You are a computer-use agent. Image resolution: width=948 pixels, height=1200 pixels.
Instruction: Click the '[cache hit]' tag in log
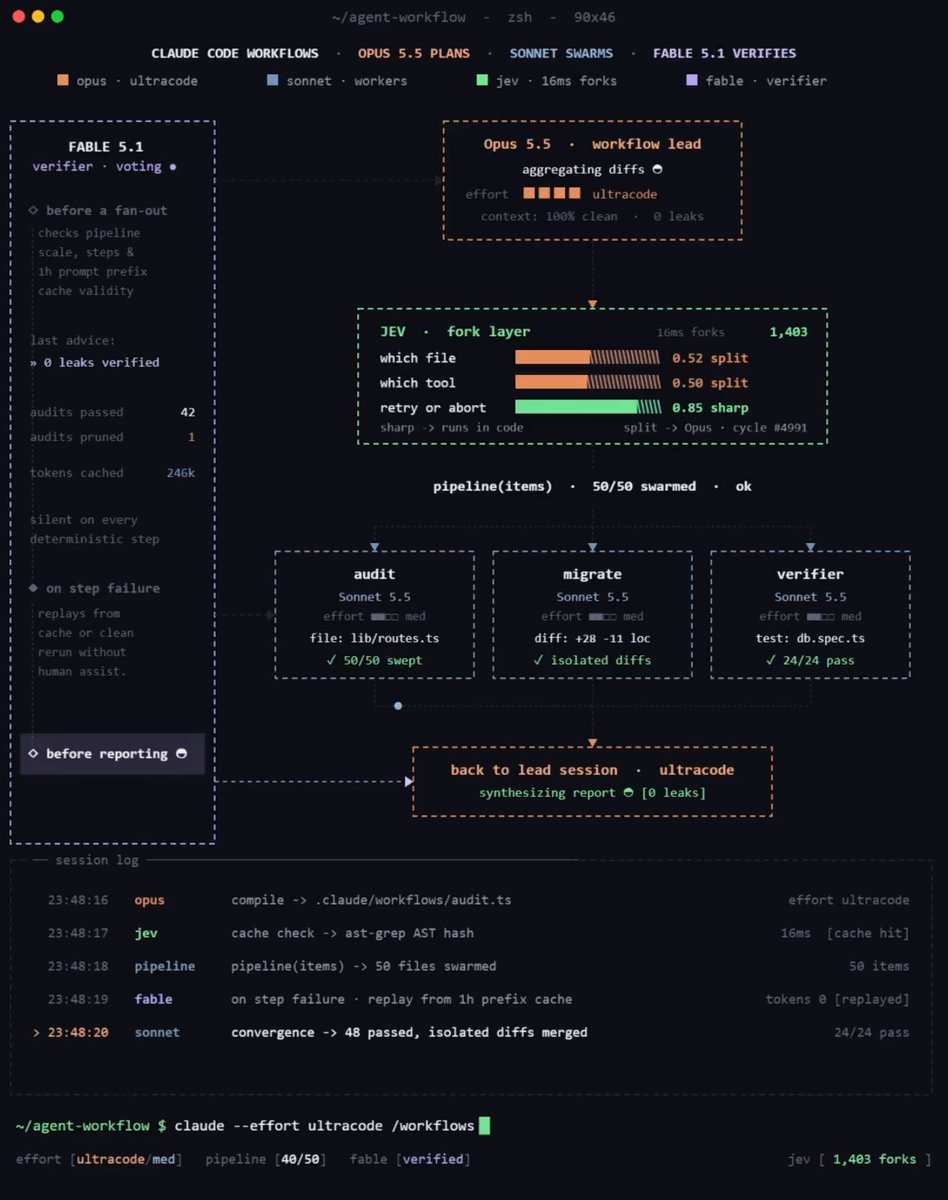[x=868, y=933]
